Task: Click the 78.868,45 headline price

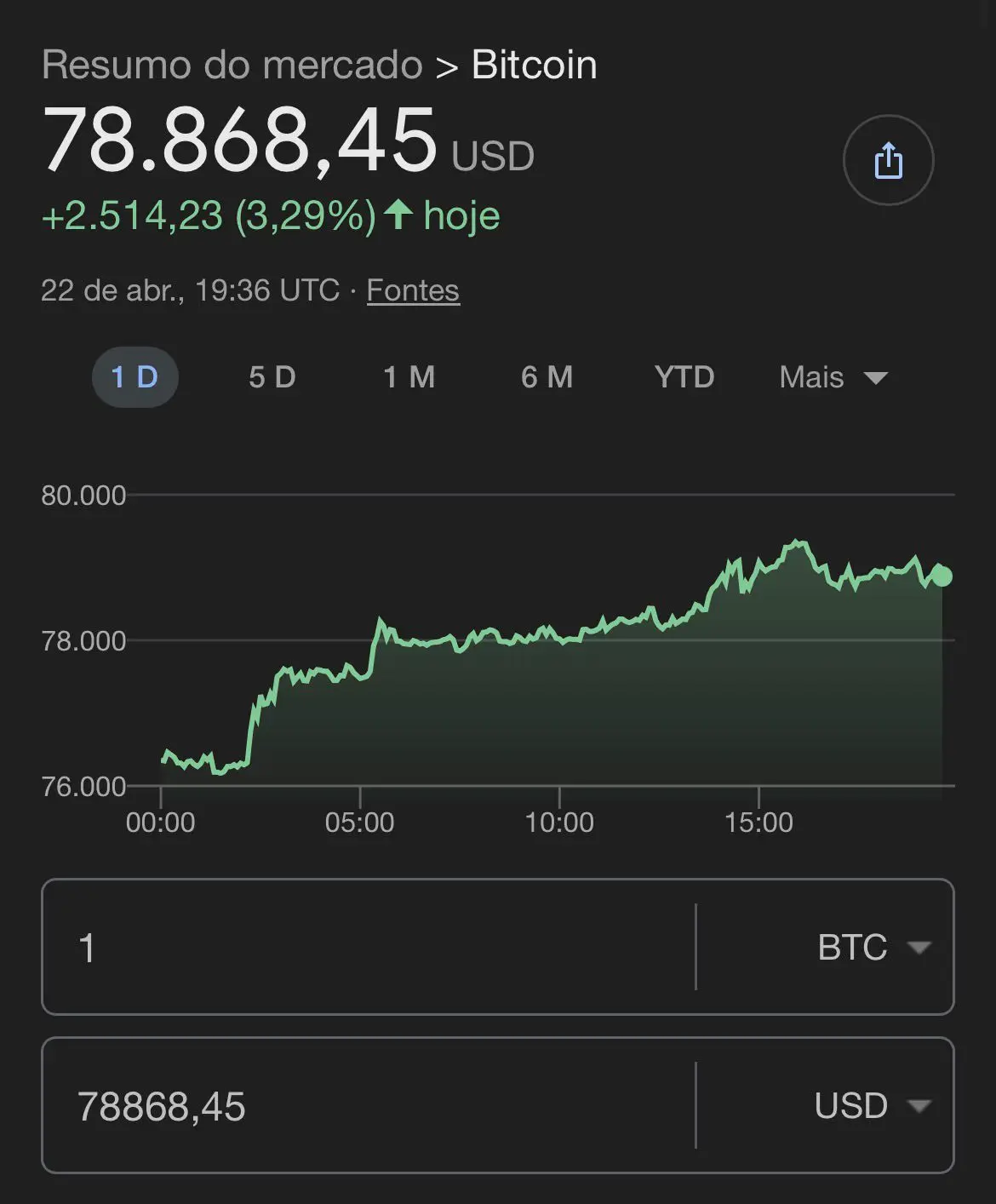Action: (239, 140)
